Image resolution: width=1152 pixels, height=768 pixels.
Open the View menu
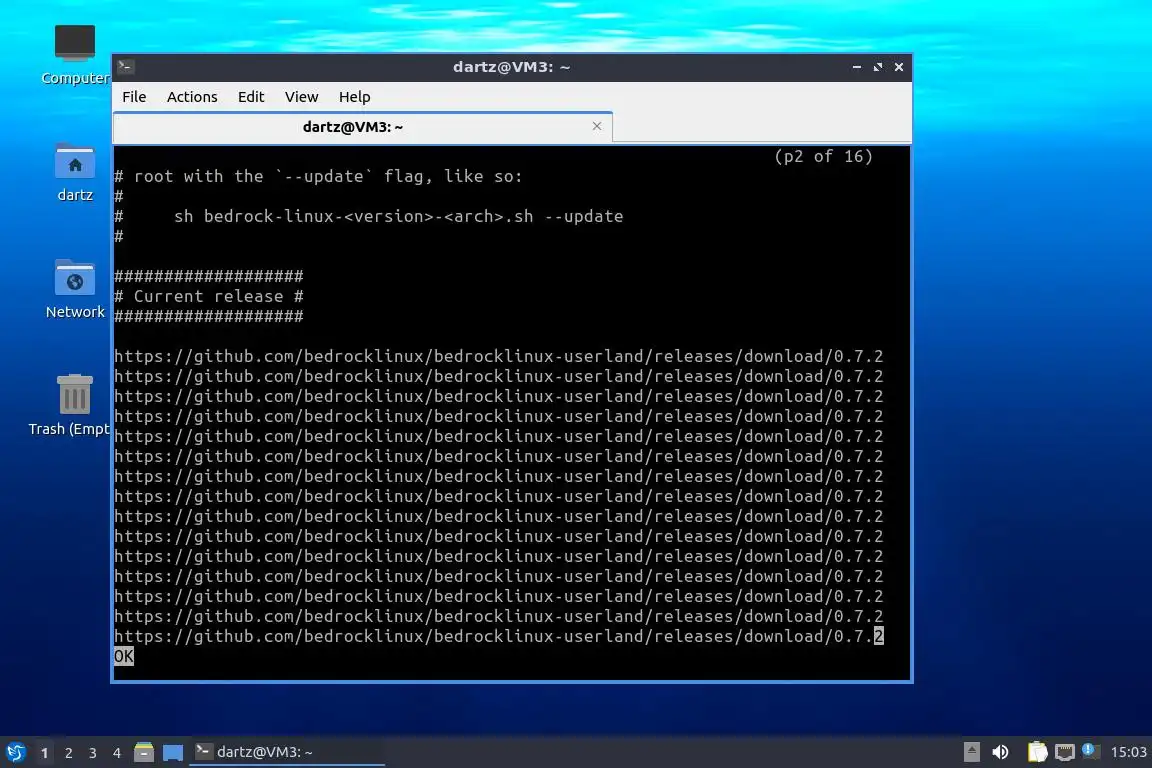(x=301, y=97)
